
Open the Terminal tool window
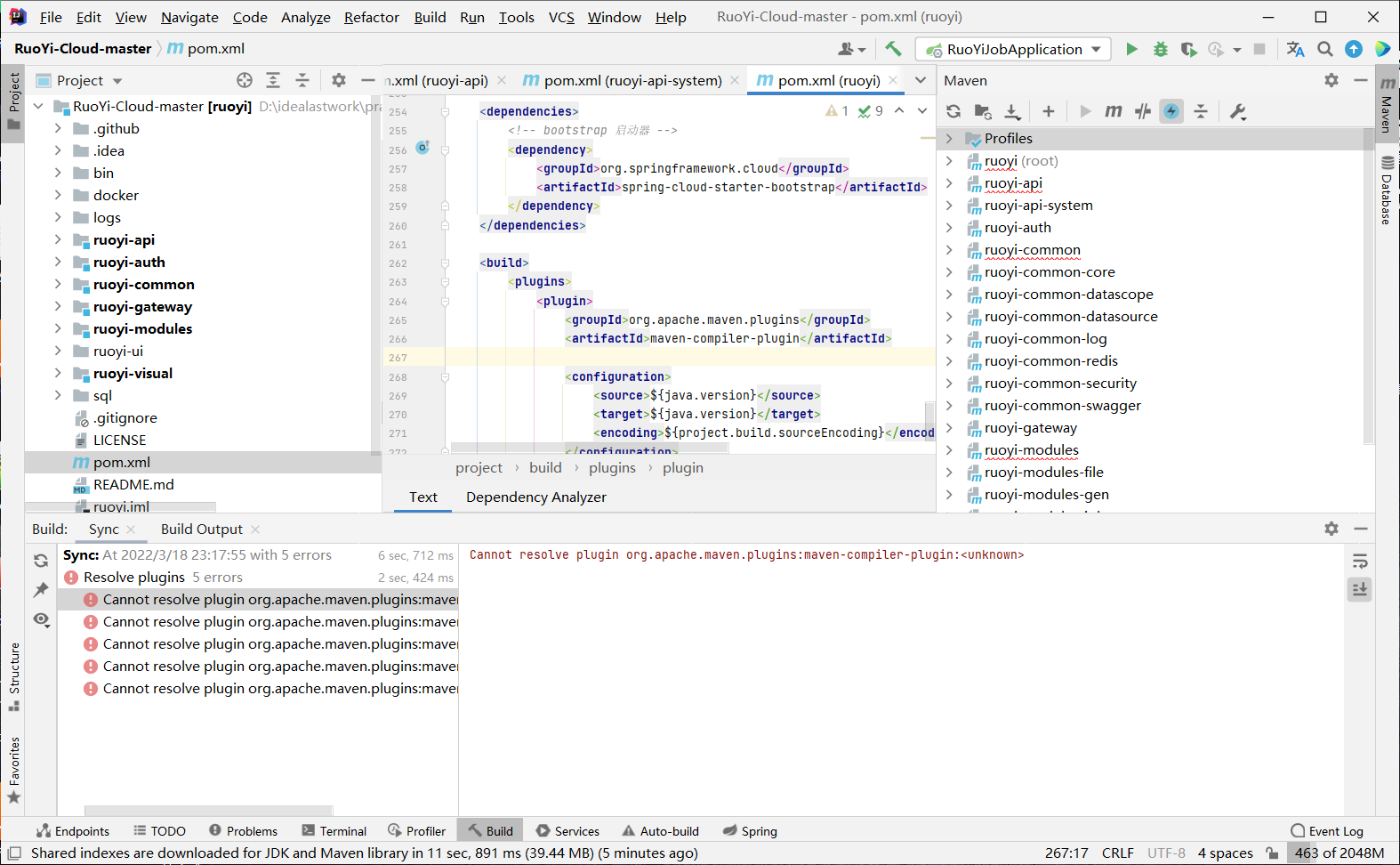click(334, 831)
